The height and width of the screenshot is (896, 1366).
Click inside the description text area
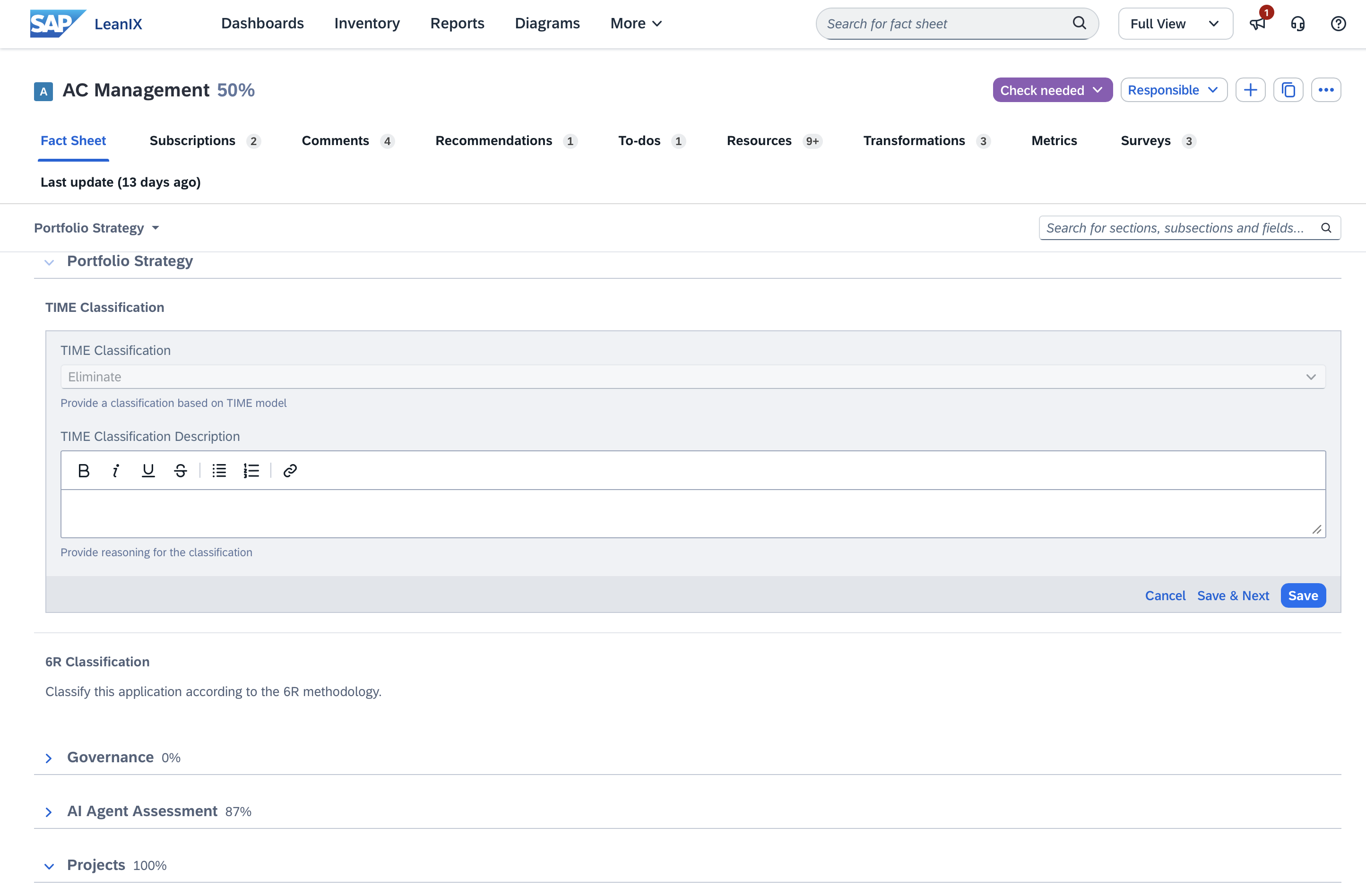coord(693,514)
